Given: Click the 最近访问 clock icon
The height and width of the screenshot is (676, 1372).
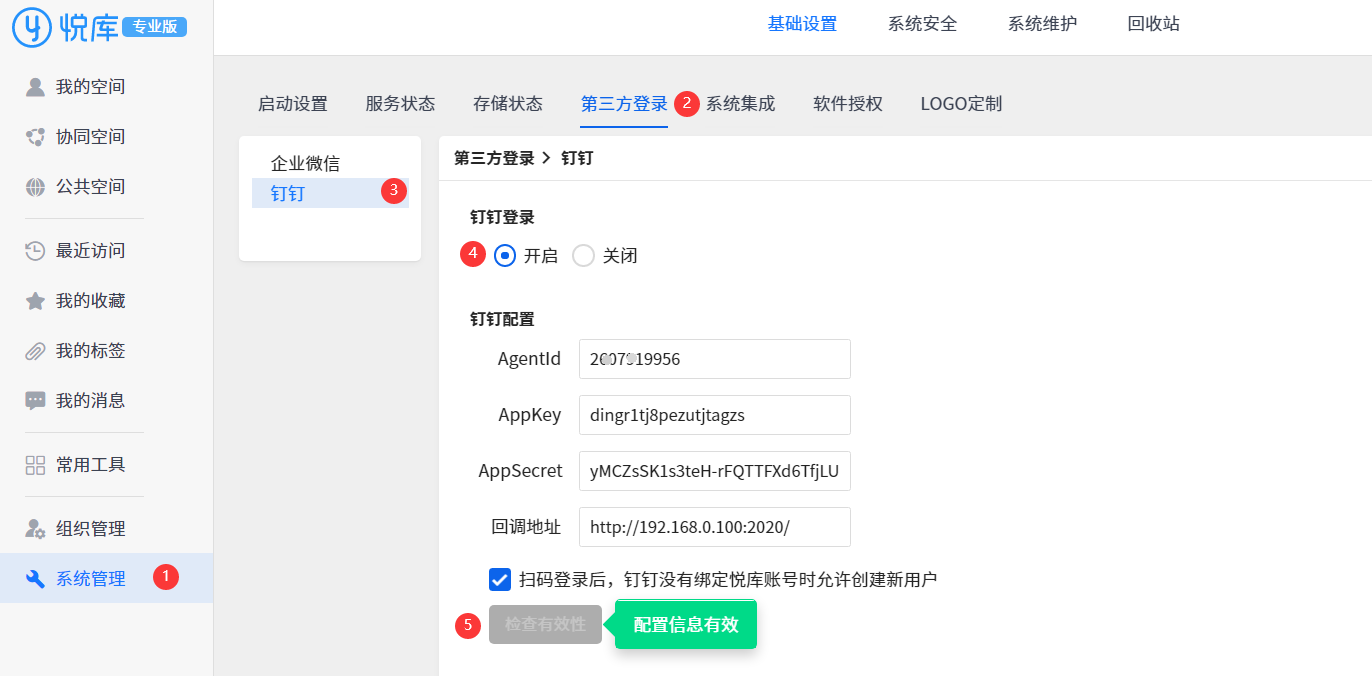Looking at the screenshot, I should click(35, 251).
